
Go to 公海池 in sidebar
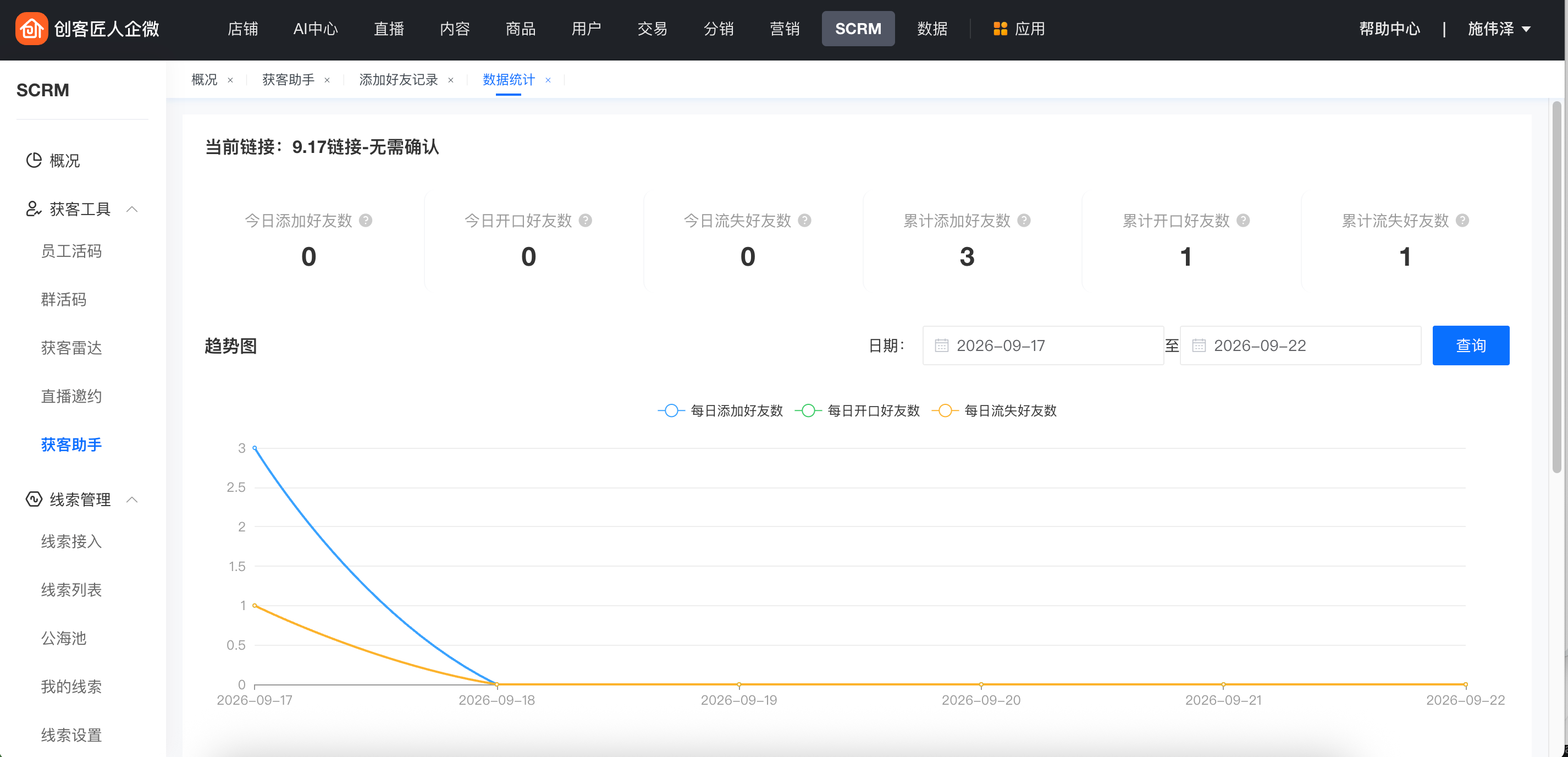click(63, 638)
